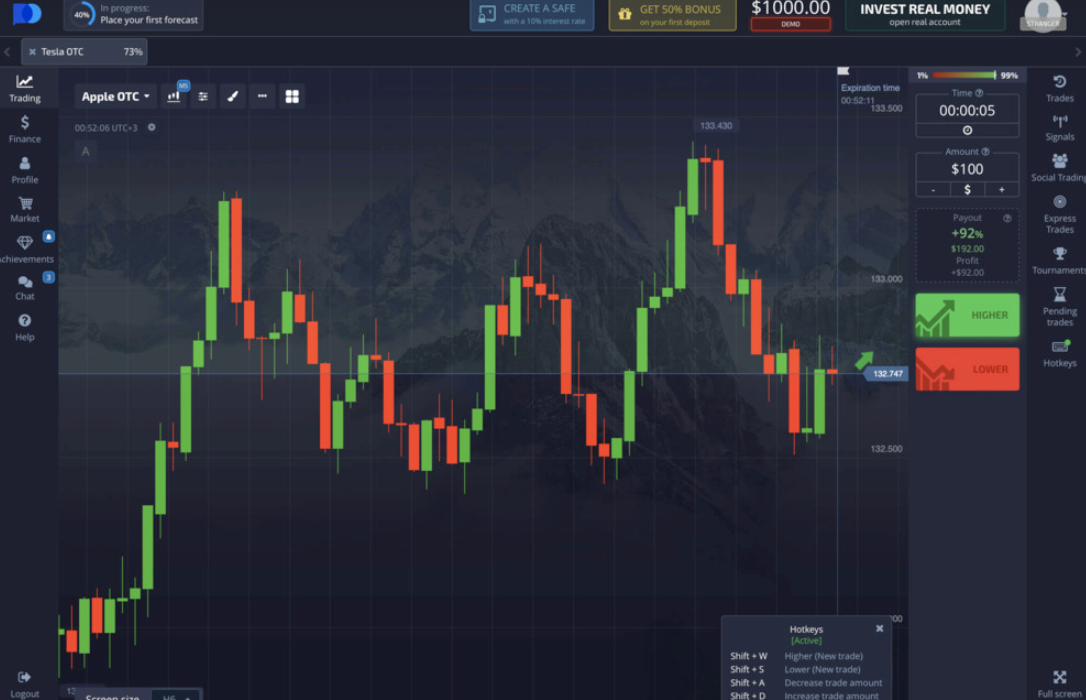Open timezone settings gear beside UTC+3

point(152,127)
